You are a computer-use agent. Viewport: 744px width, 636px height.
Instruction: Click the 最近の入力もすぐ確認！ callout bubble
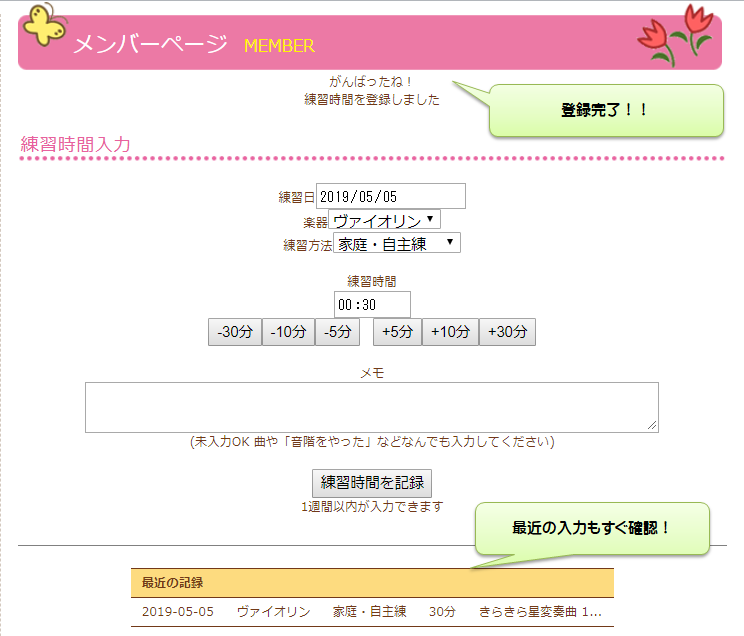point(591,527)
